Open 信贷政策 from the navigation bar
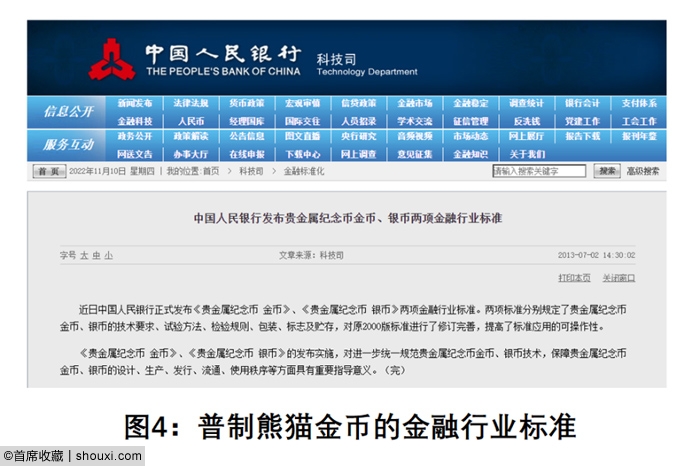This screenshot has width=700, height=466. point(358,104)
